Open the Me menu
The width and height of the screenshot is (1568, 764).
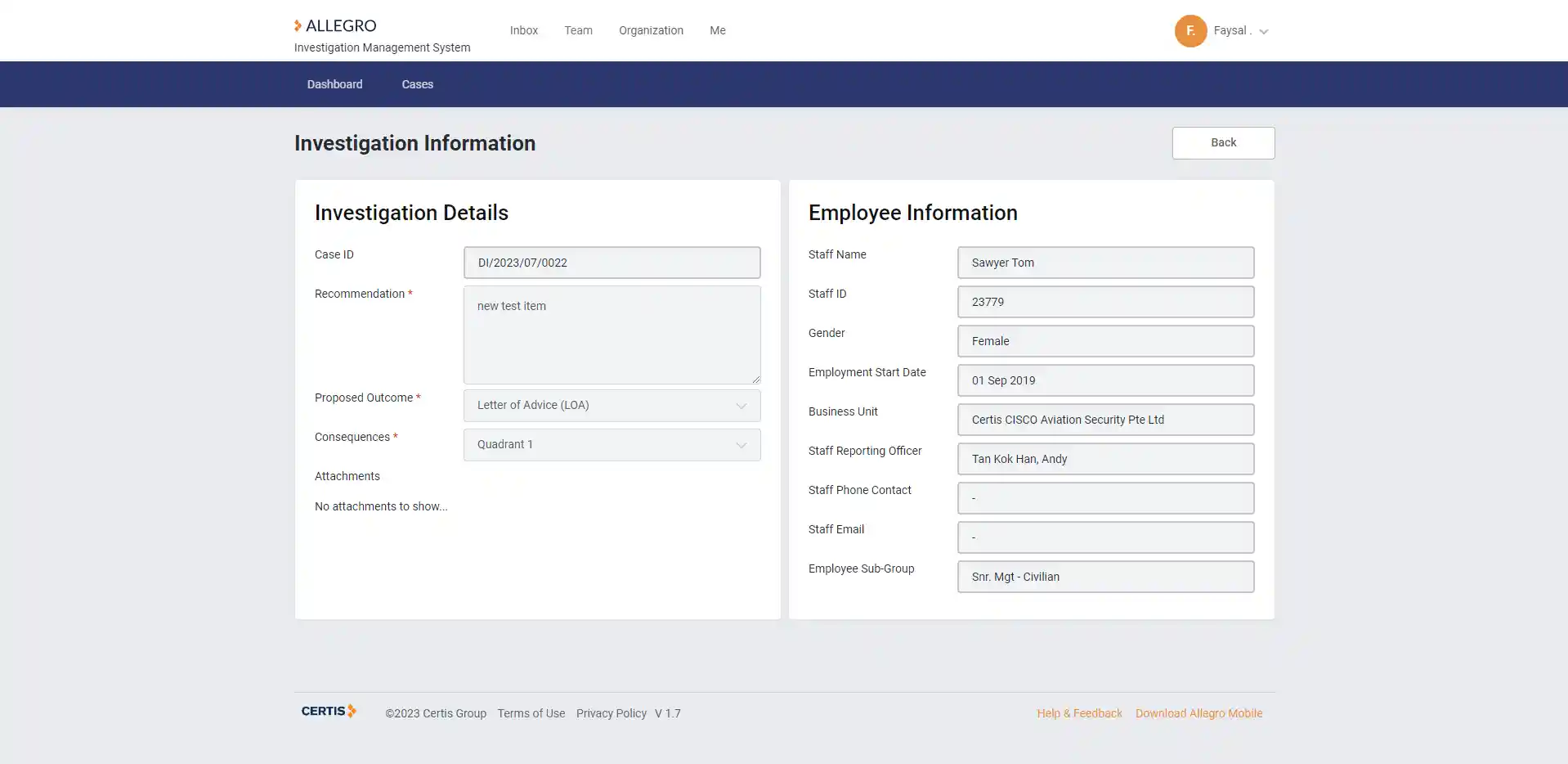pos(718,30)
